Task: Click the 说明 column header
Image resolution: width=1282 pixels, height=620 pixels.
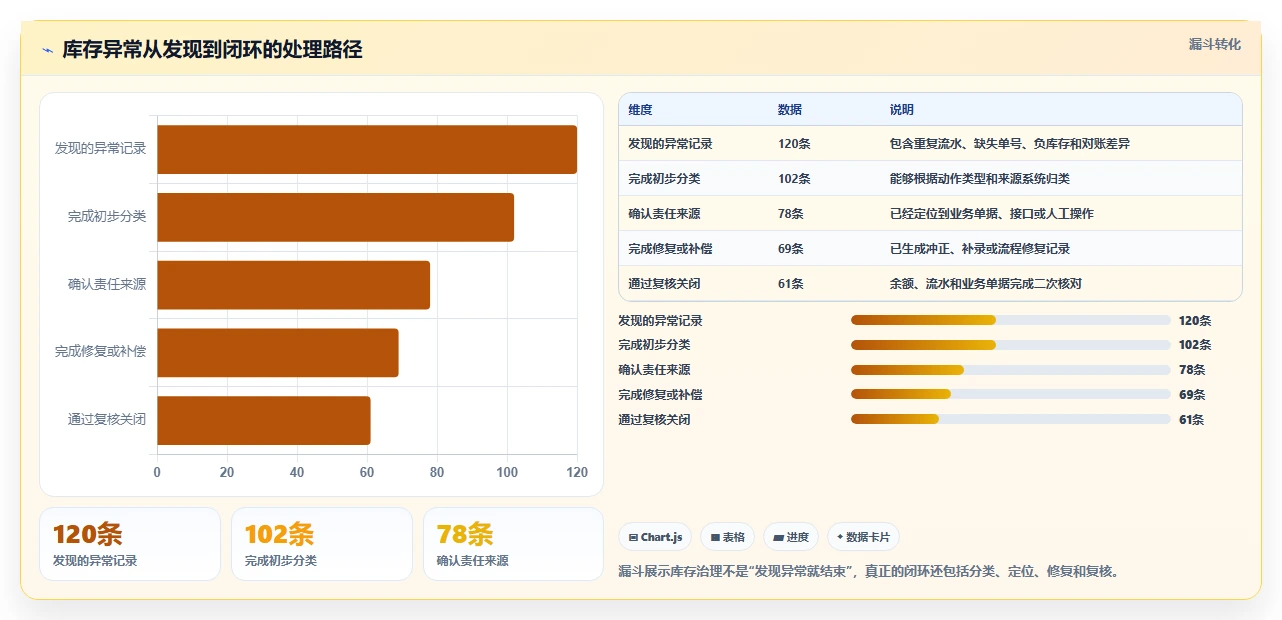Action: [901, 110]
